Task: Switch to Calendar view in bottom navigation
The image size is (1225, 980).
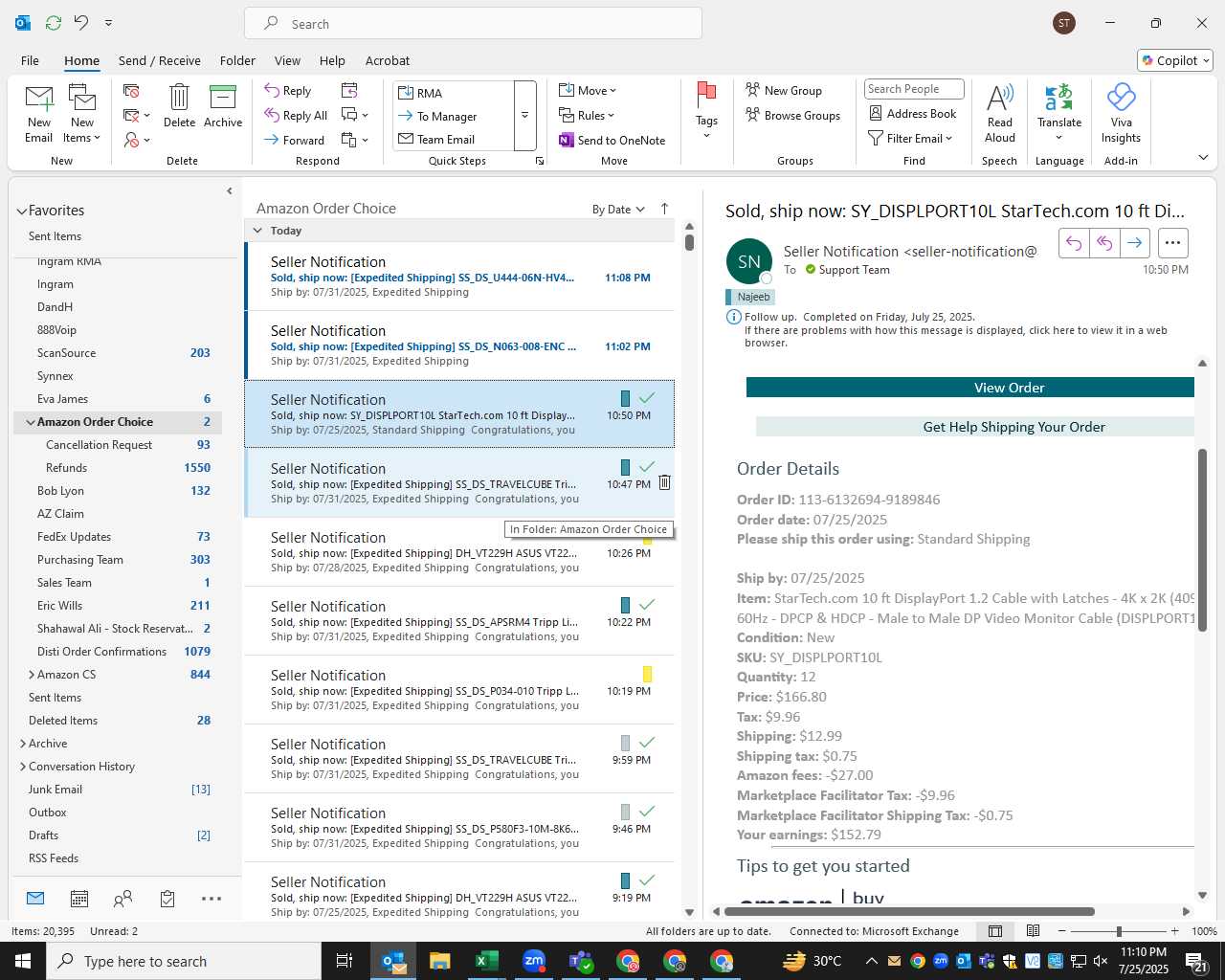Action: [79, 899]
